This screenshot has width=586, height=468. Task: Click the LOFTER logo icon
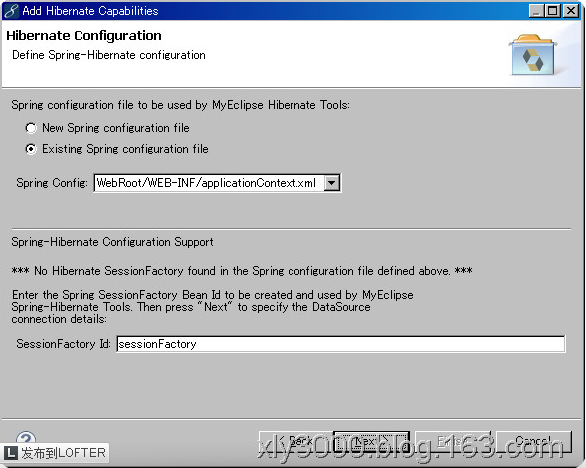(x=10, y=453)
